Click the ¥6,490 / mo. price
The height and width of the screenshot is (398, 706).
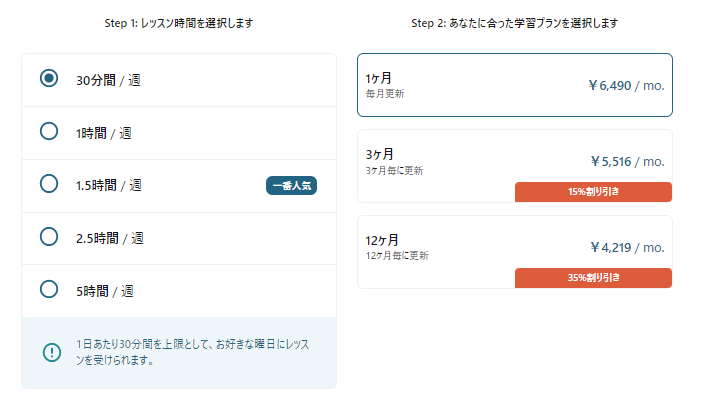click(x=626, y=86)
